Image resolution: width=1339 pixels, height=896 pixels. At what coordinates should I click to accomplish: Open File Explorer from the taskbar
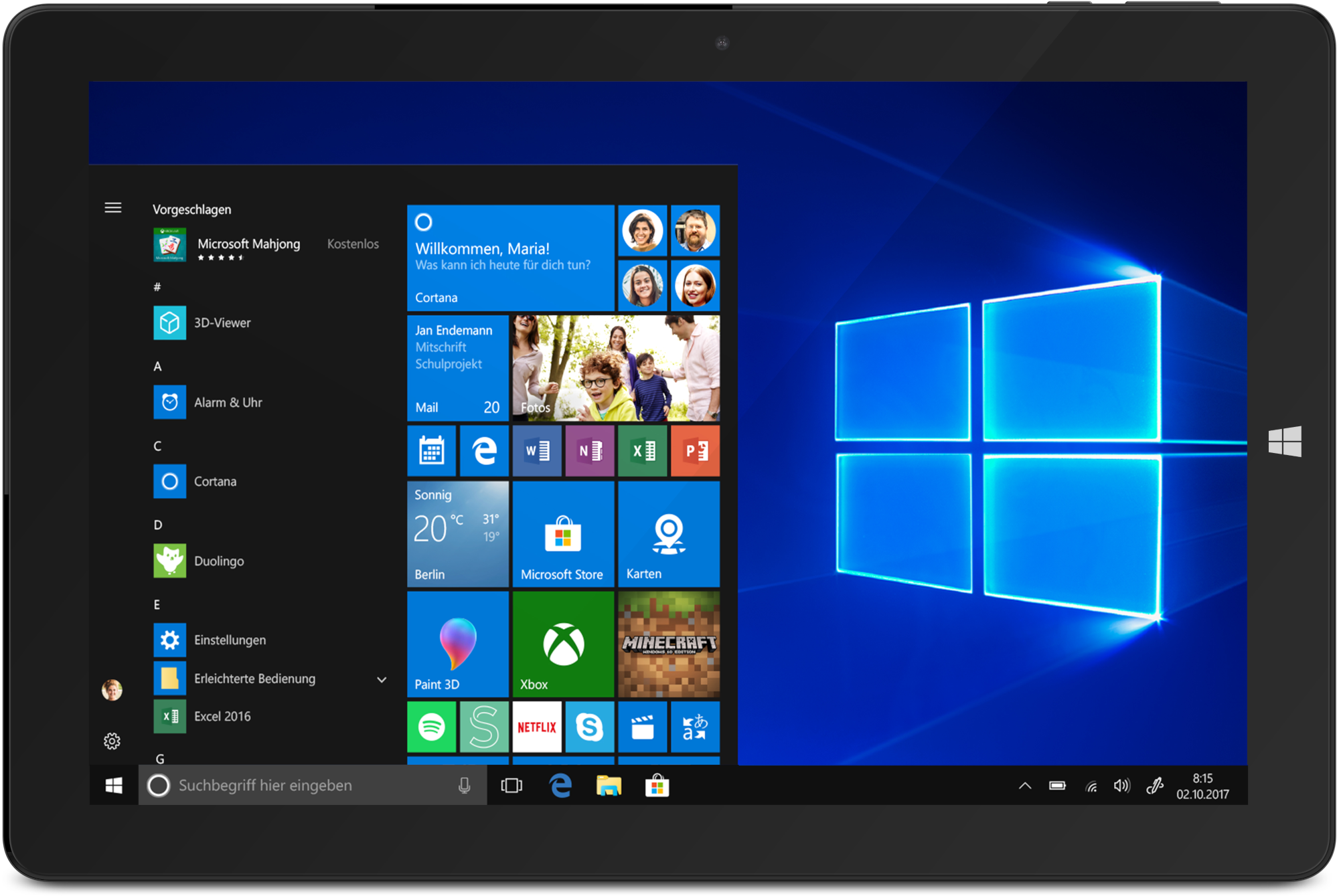[x=609, y=786]
